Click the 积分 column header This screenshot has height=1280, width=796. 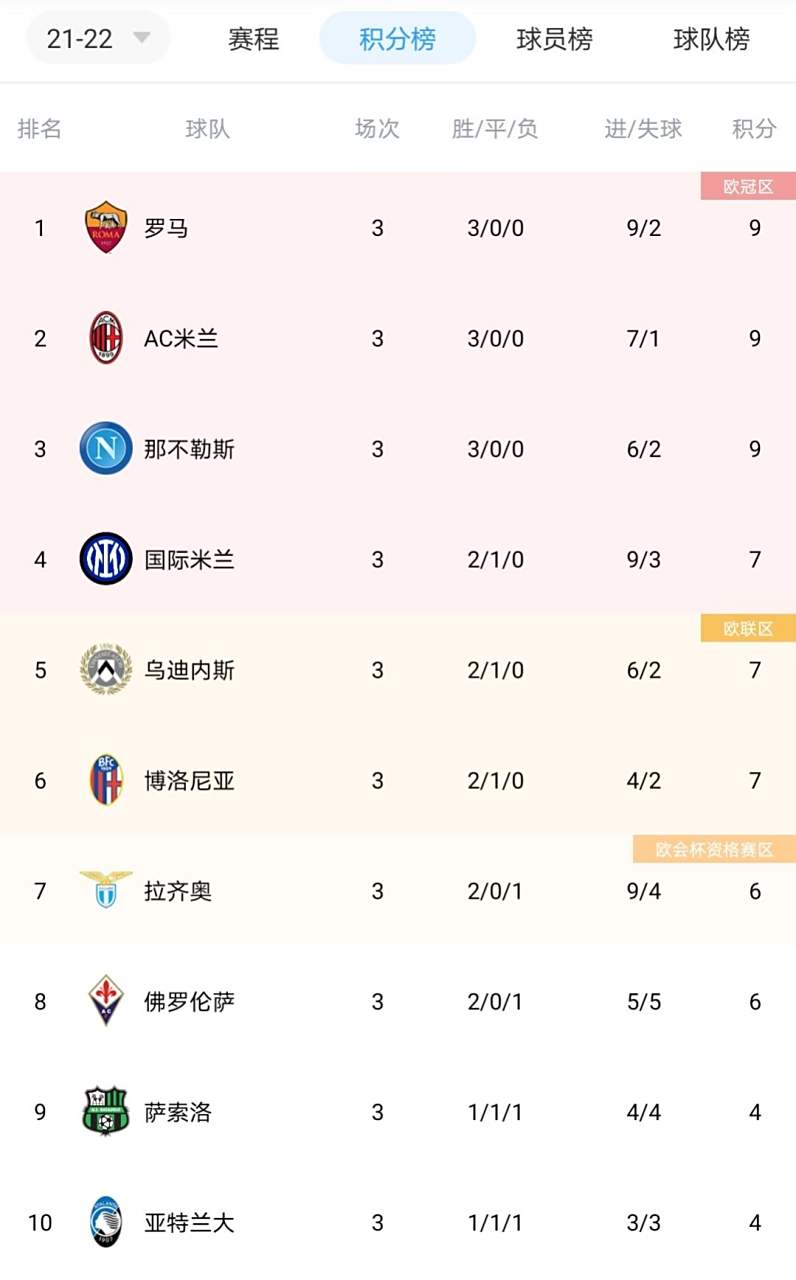click(754, 128)
